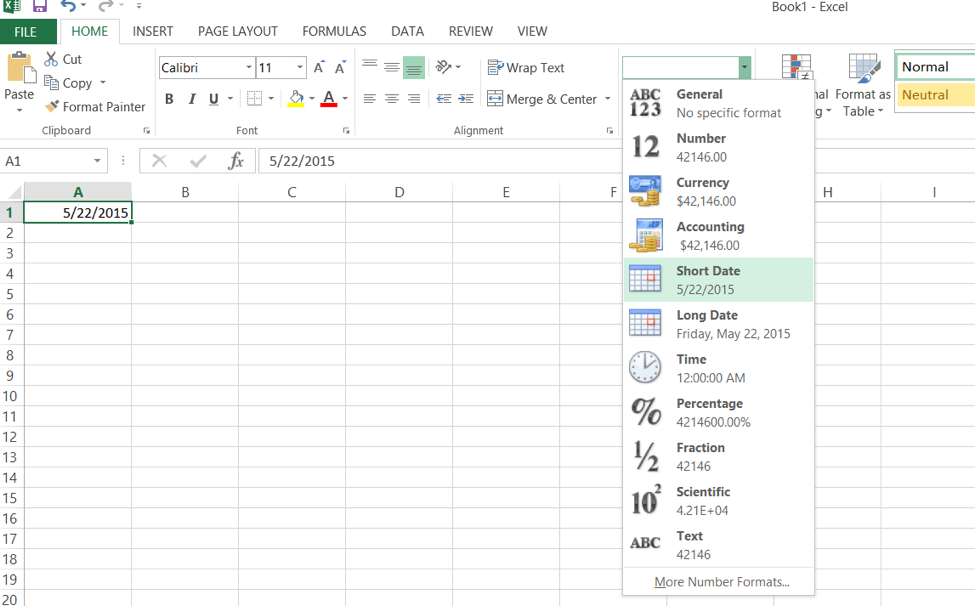975x606 pixels.
Task: Select the Center align icon
Action: point(392,98)
